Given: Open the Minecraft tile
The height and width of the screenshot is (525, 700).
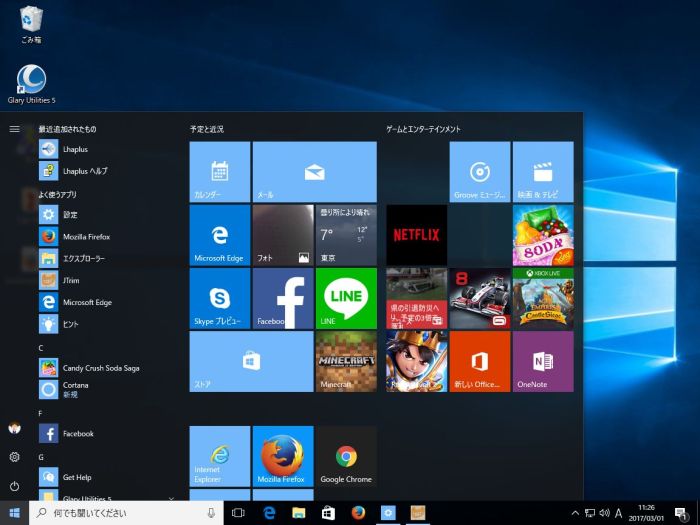Looking at the screenshot, I should point(346,361).
